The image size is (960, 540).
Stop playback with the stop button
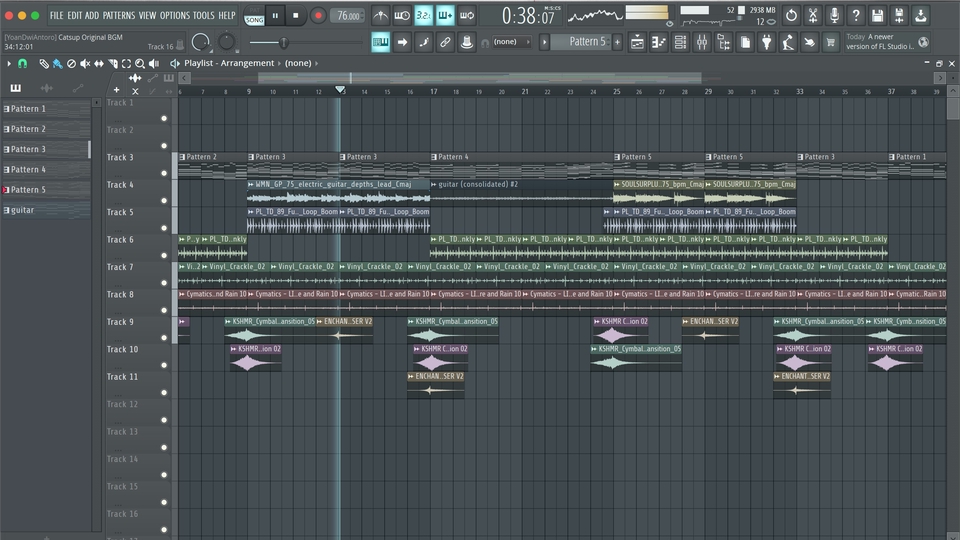296,16
